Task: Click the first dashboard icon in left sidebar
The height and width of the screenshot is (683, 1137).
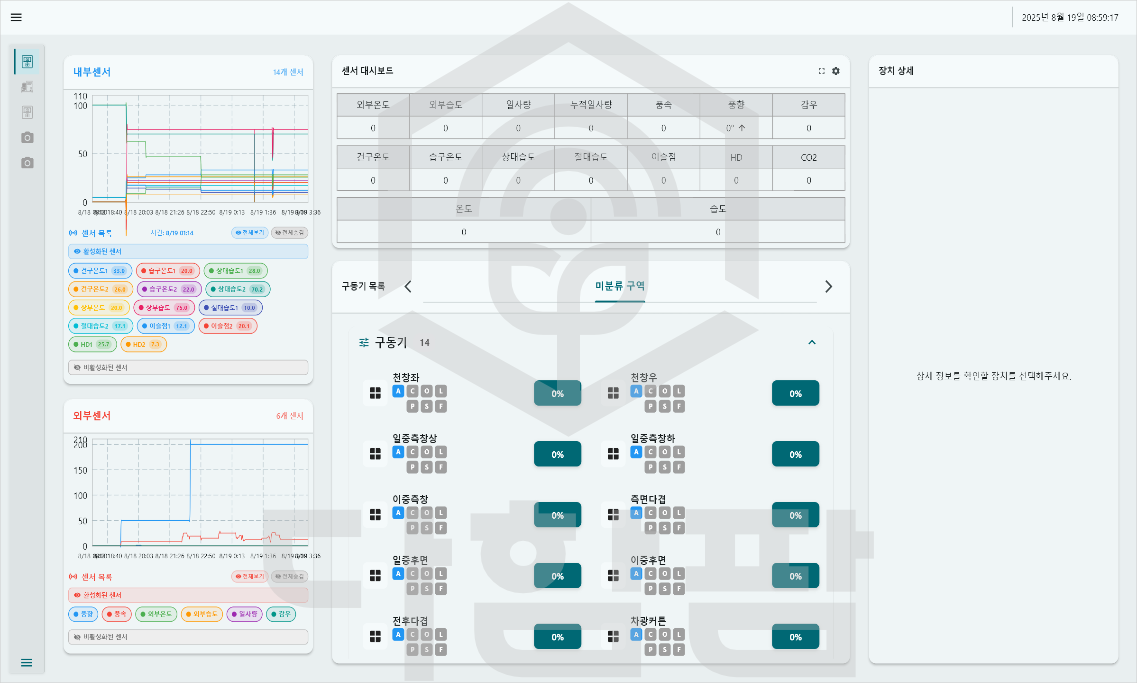Action: coord(28,62)
